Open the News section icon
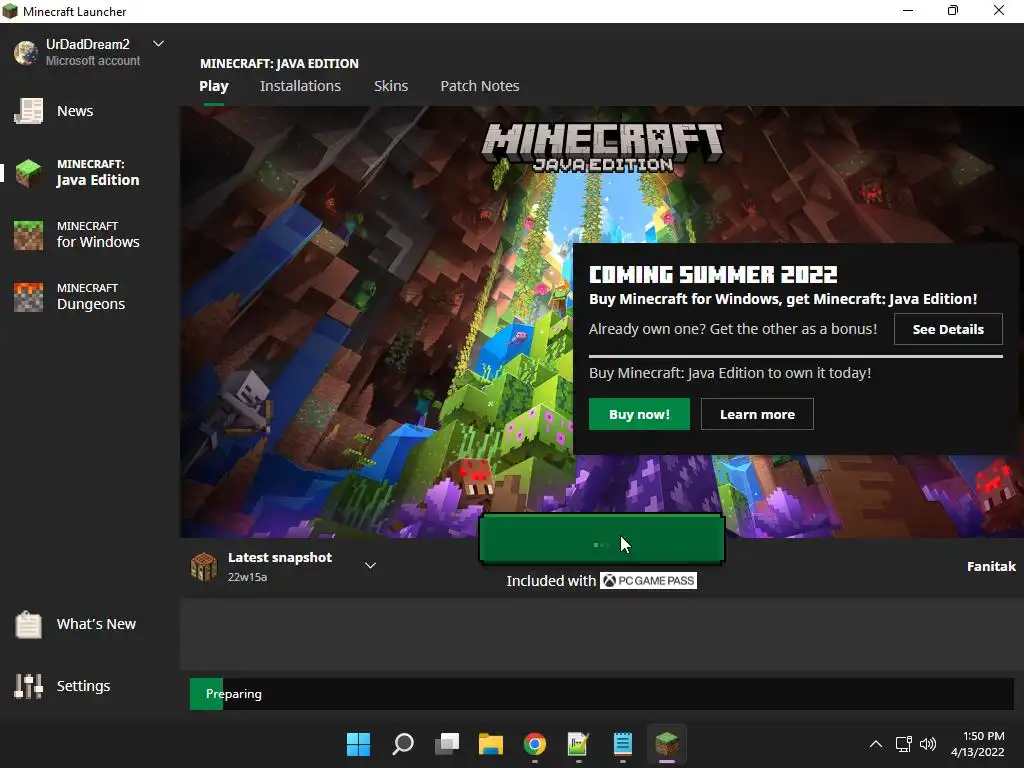The height and width of the screenshot is (768, 1024). (29, 111)
